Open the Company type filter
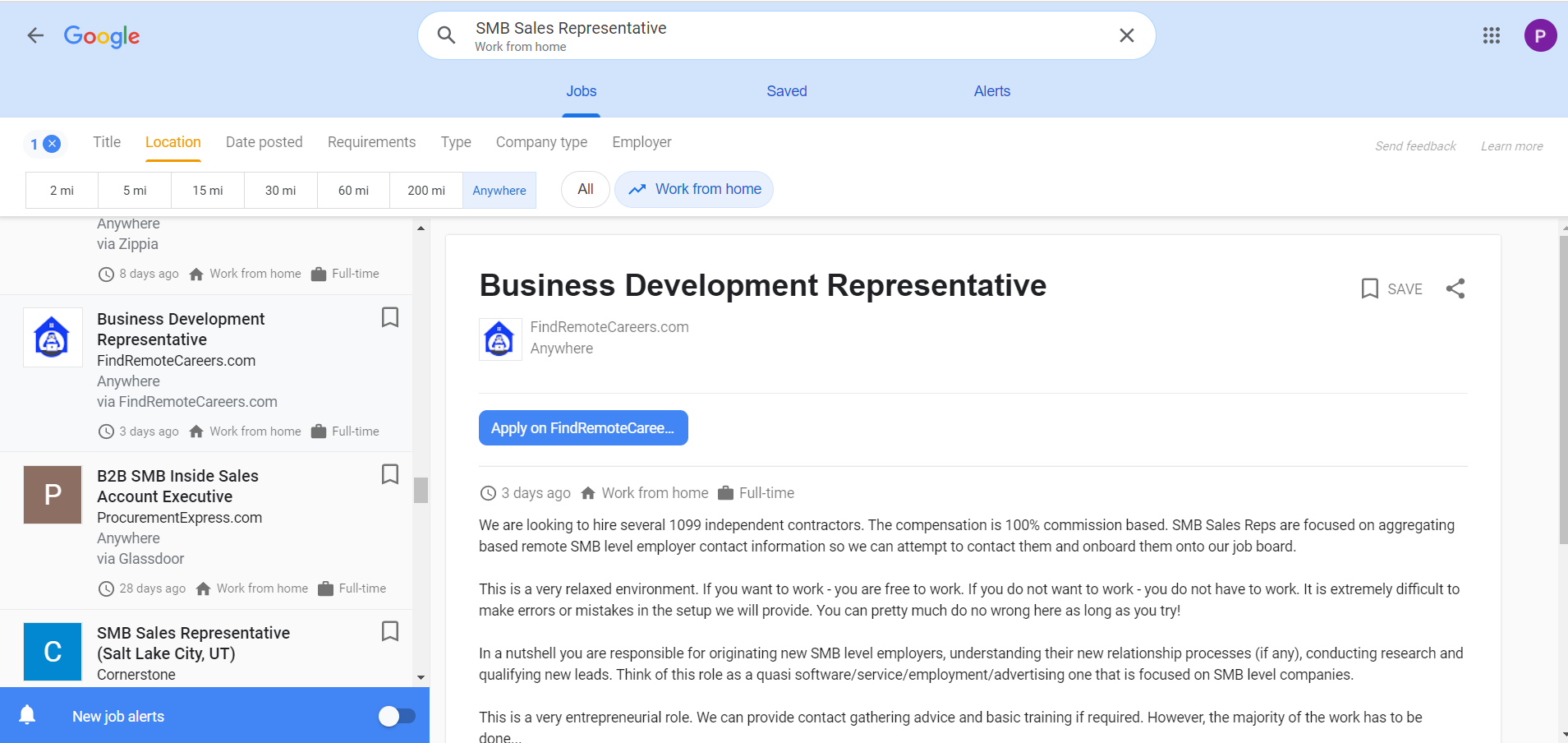The height and width of the screenshot is (743, 1568). 540,142
